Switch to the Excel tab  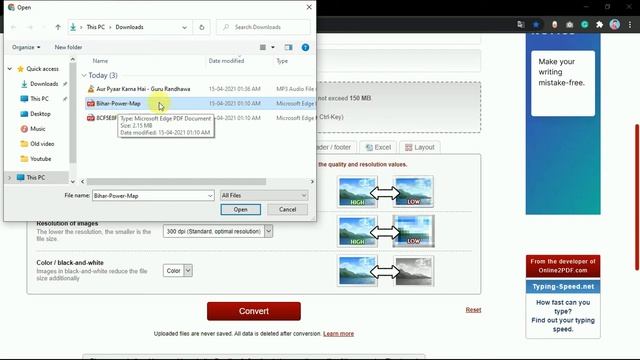[x=378, y=147]
